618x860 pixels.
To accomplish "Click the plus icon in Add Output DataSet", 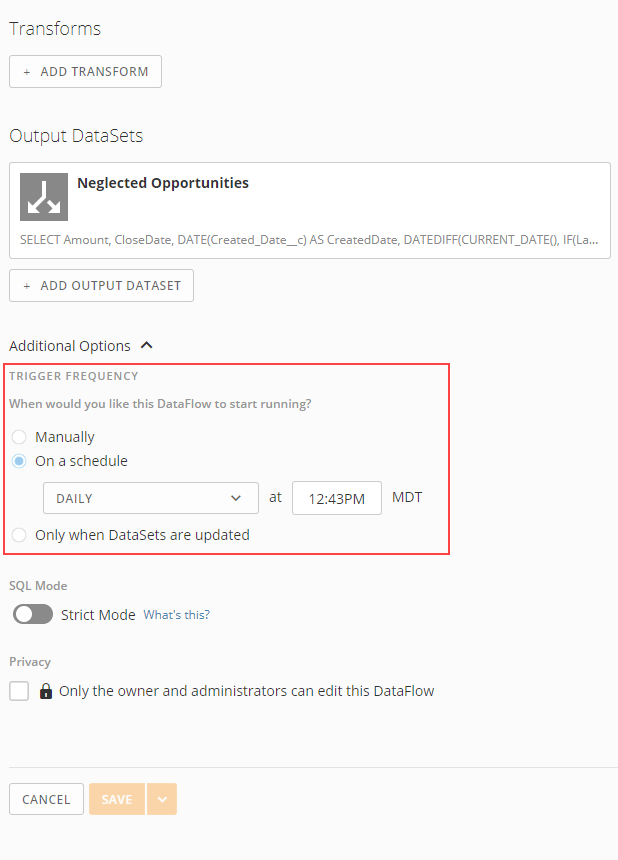I will (26, 286).
